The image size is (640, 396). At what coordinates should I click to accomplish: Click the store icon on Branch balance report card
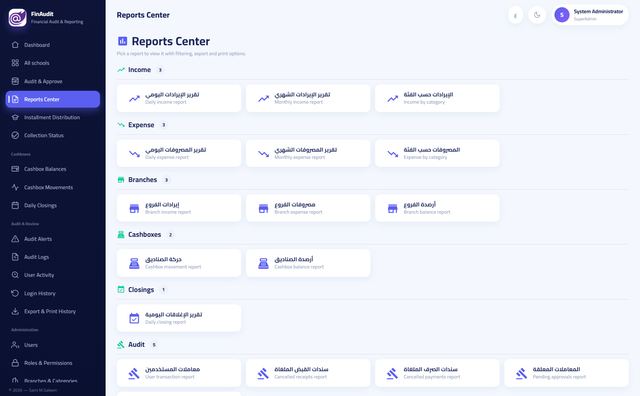tap(392, 208)
